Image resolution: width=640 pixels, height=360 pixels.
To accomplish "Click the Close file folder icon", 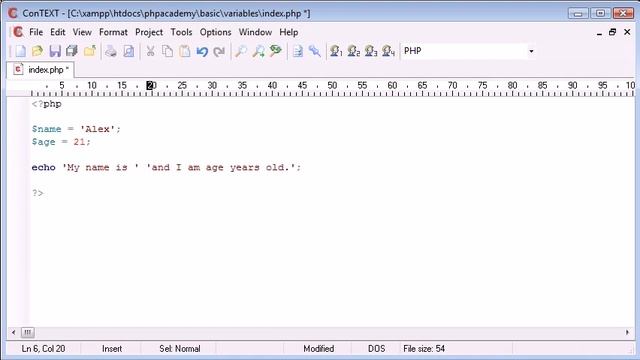I will (x=89, y=51).
